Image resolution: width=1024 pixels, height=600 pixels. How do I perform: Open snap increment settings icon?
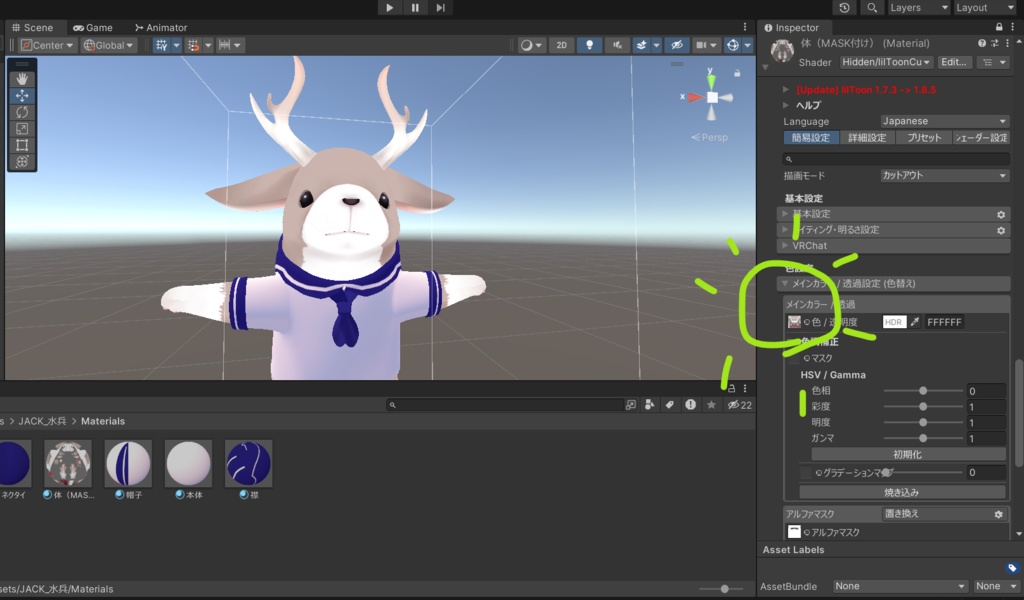pos(224,45)
